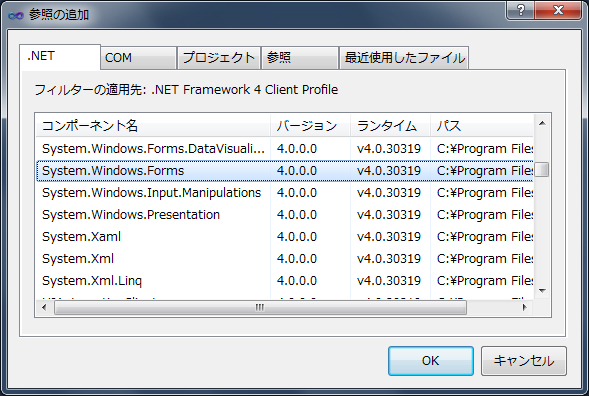Click the horizontal scrollbar left arrow
Screen dimensions: 589x396
point(44,308)
